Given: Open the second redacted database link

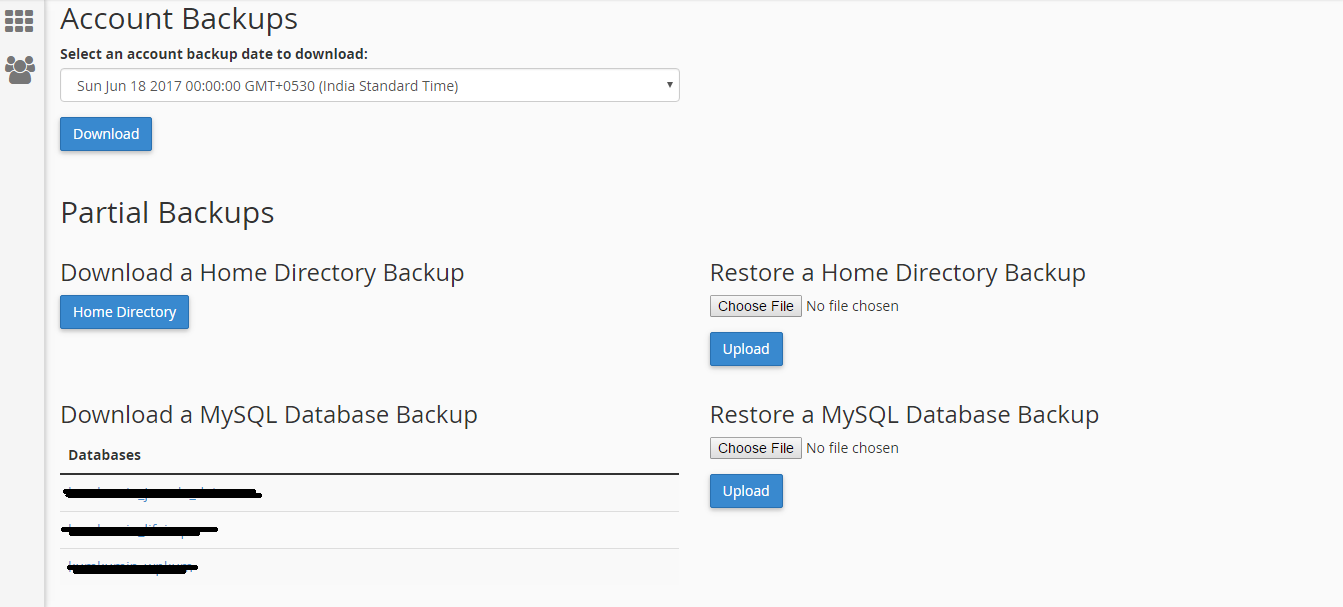Looking at the screenshot, I should (x=140, y=529).
